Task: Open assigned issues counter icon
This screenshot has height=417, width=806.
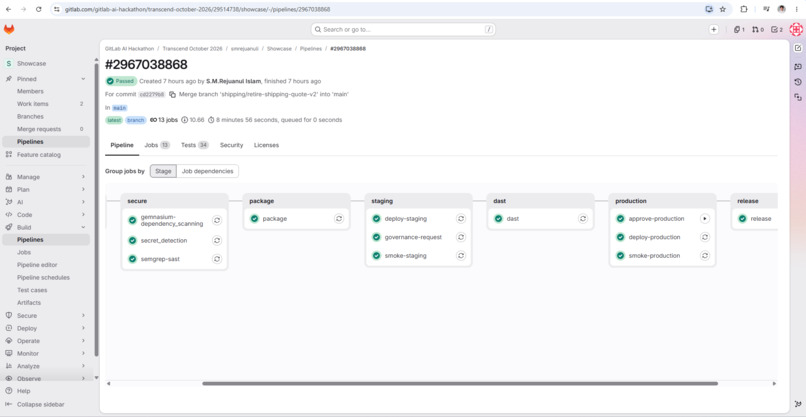Action: pos(739,30)
